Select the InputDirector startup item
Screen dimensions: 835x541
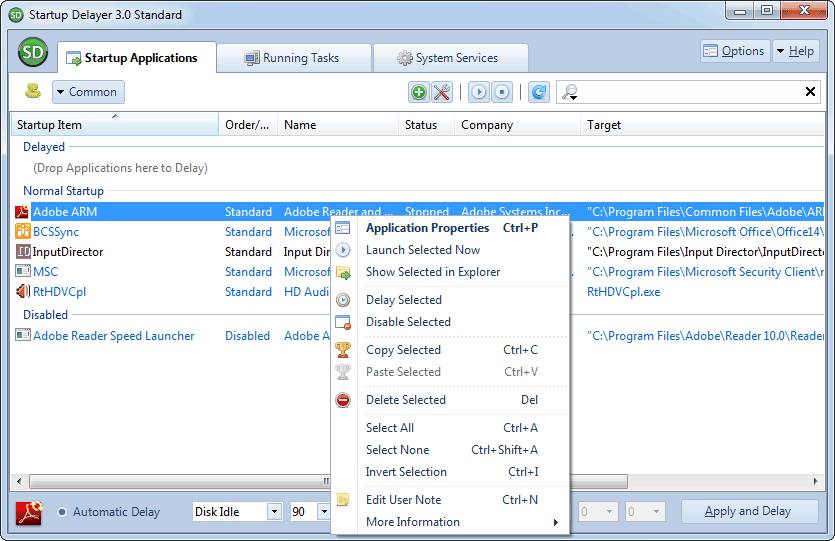tap(68, 251)
